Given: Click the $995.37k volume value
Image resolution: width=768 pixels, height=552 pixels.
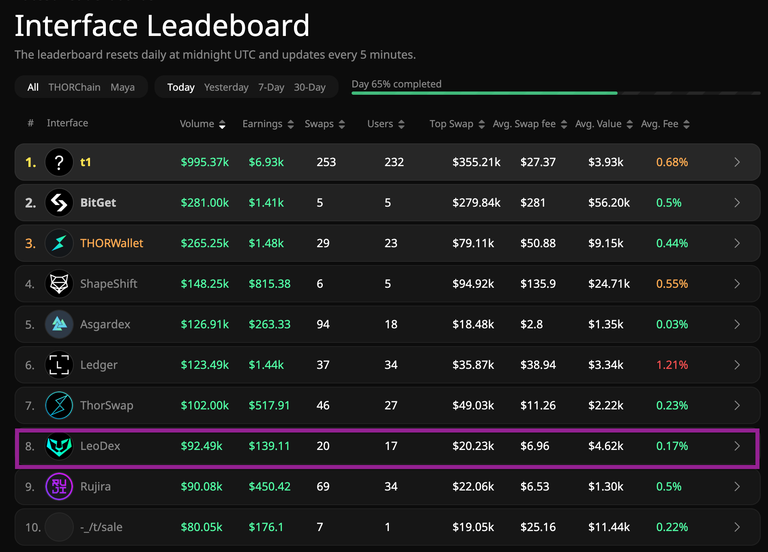Looking at the screenshot, I should click(205, 162).
